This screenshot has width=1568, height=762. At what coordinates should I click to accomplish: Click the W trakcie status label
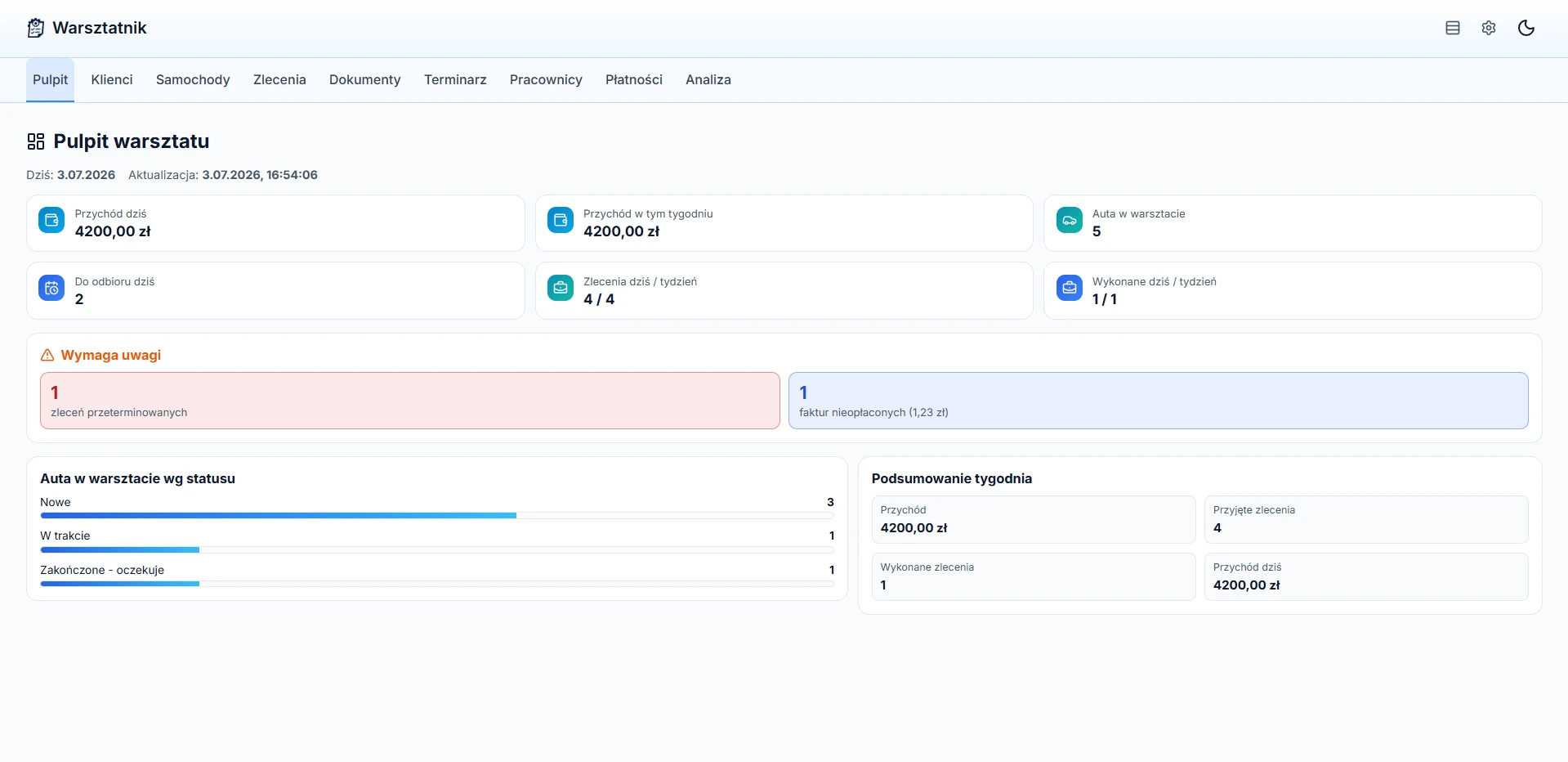coord(65,536)
